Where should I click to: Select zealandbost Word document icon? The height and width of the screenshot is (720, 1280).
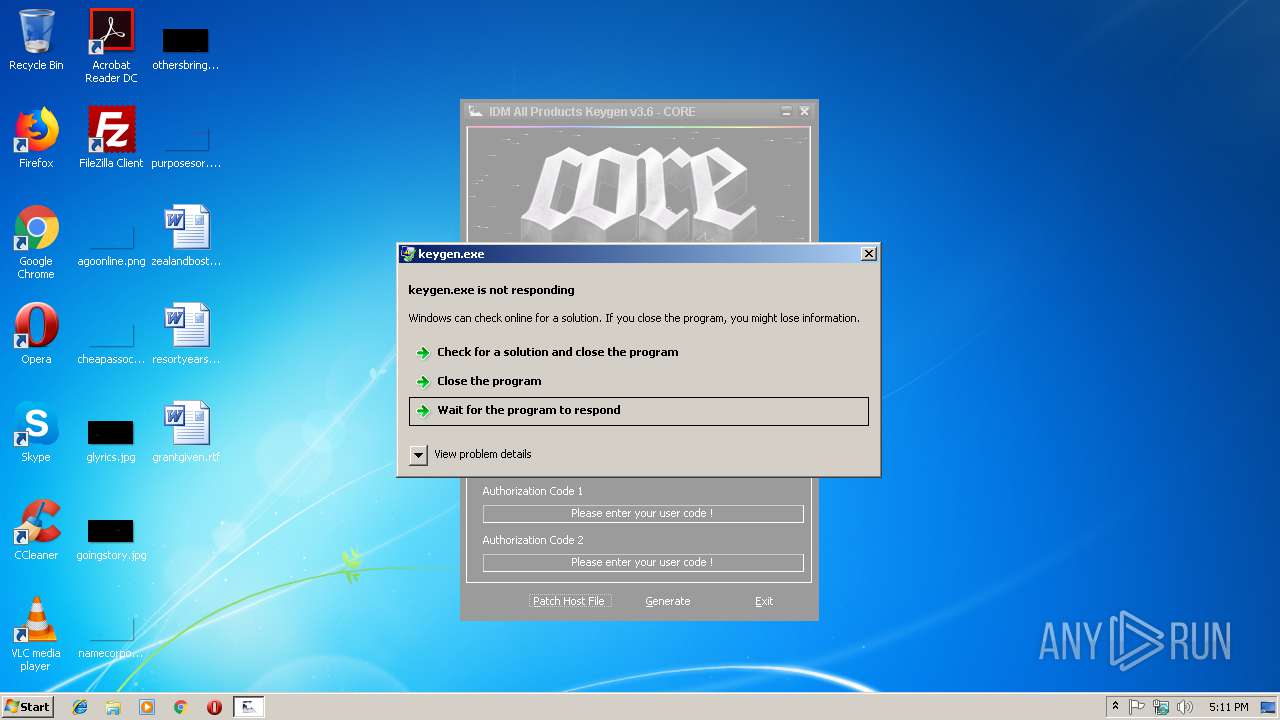[186, 236]
